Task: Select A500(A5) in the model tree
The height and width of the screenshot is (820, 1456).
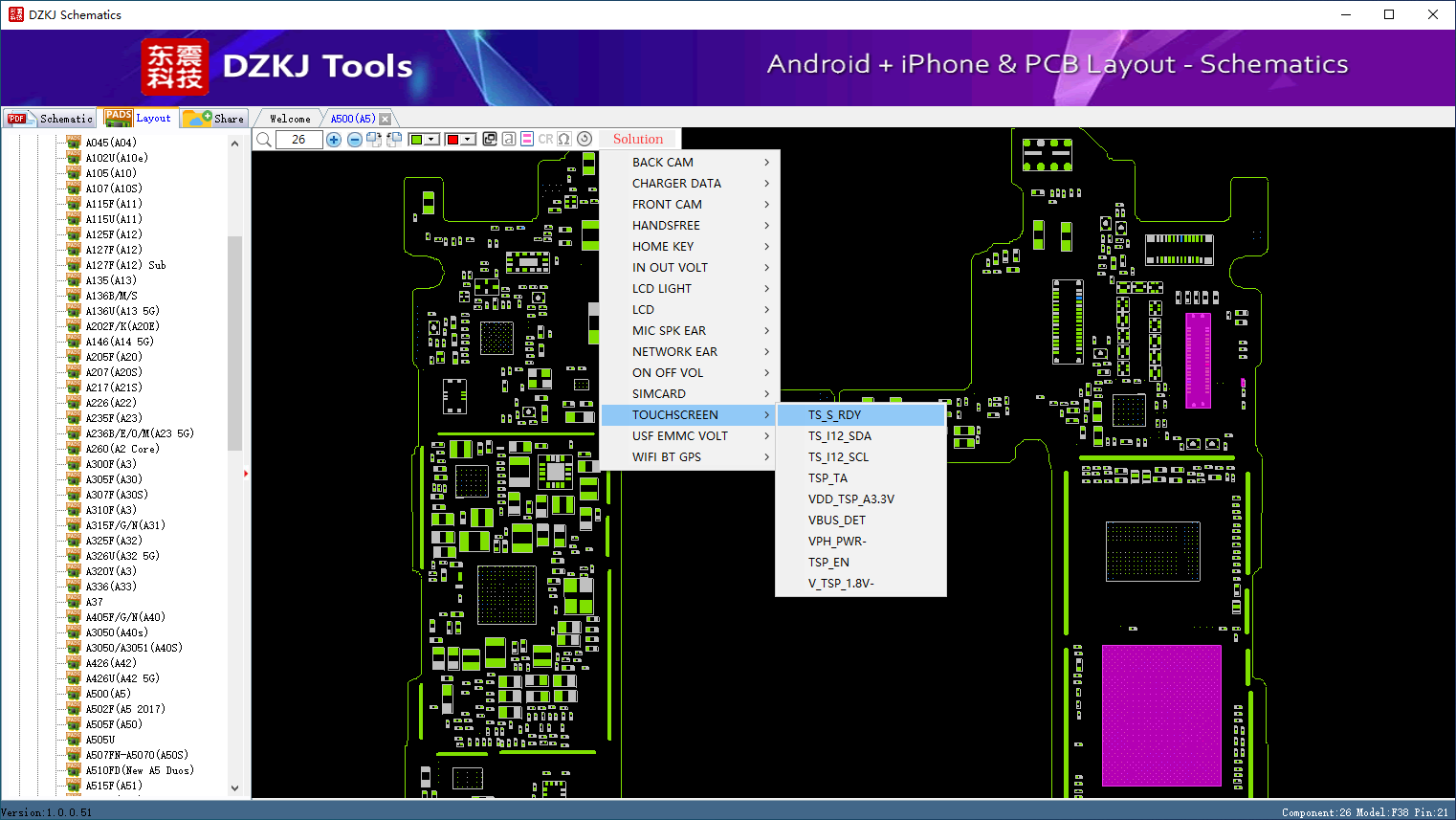Action: click(x=108, y=694)
